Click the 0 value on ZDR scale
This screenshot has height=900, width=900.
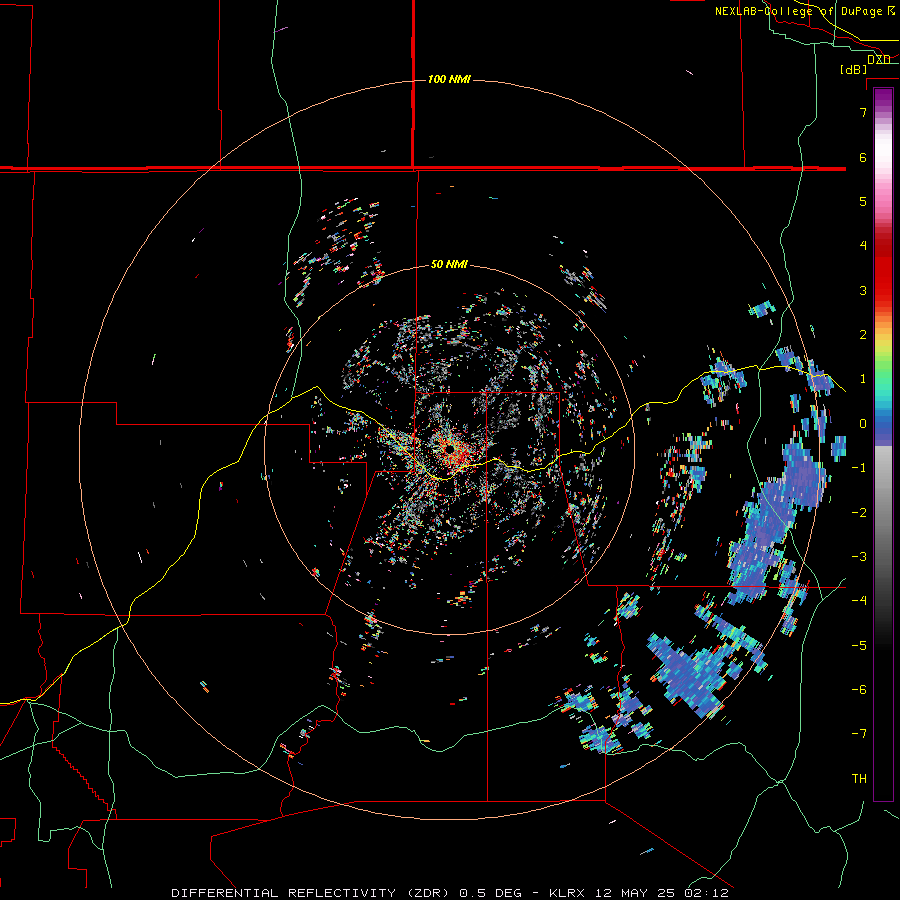coord(863,424)
